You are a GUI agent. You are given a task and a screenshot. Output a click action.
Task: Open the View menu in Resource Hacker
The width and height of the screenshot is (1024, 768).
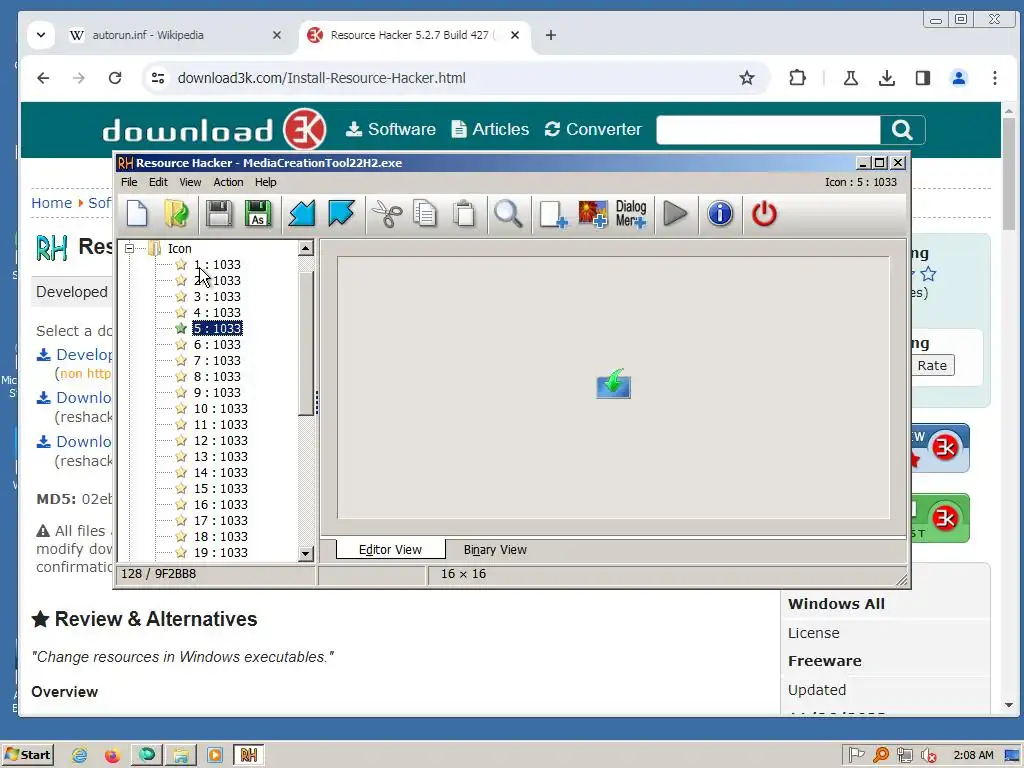(190, 182)
